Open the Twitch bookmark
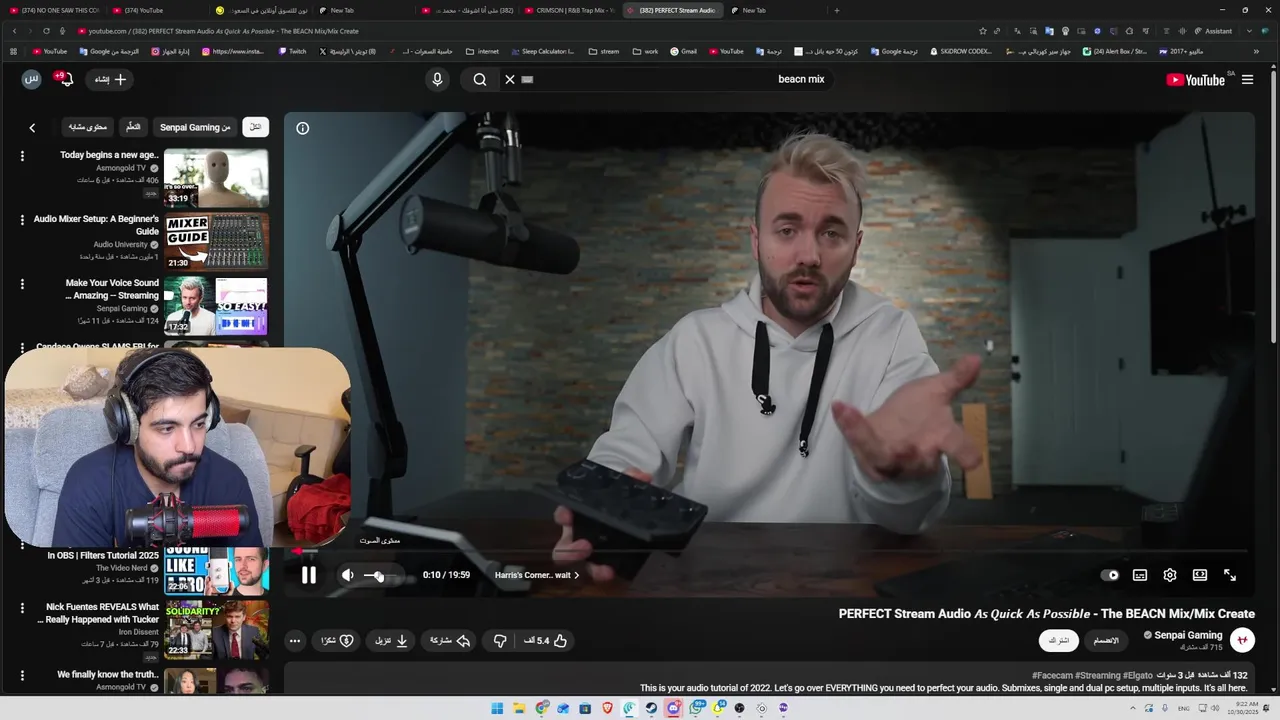The width and height of the screenshot is (1280, 720). click(x=292, y=51)
